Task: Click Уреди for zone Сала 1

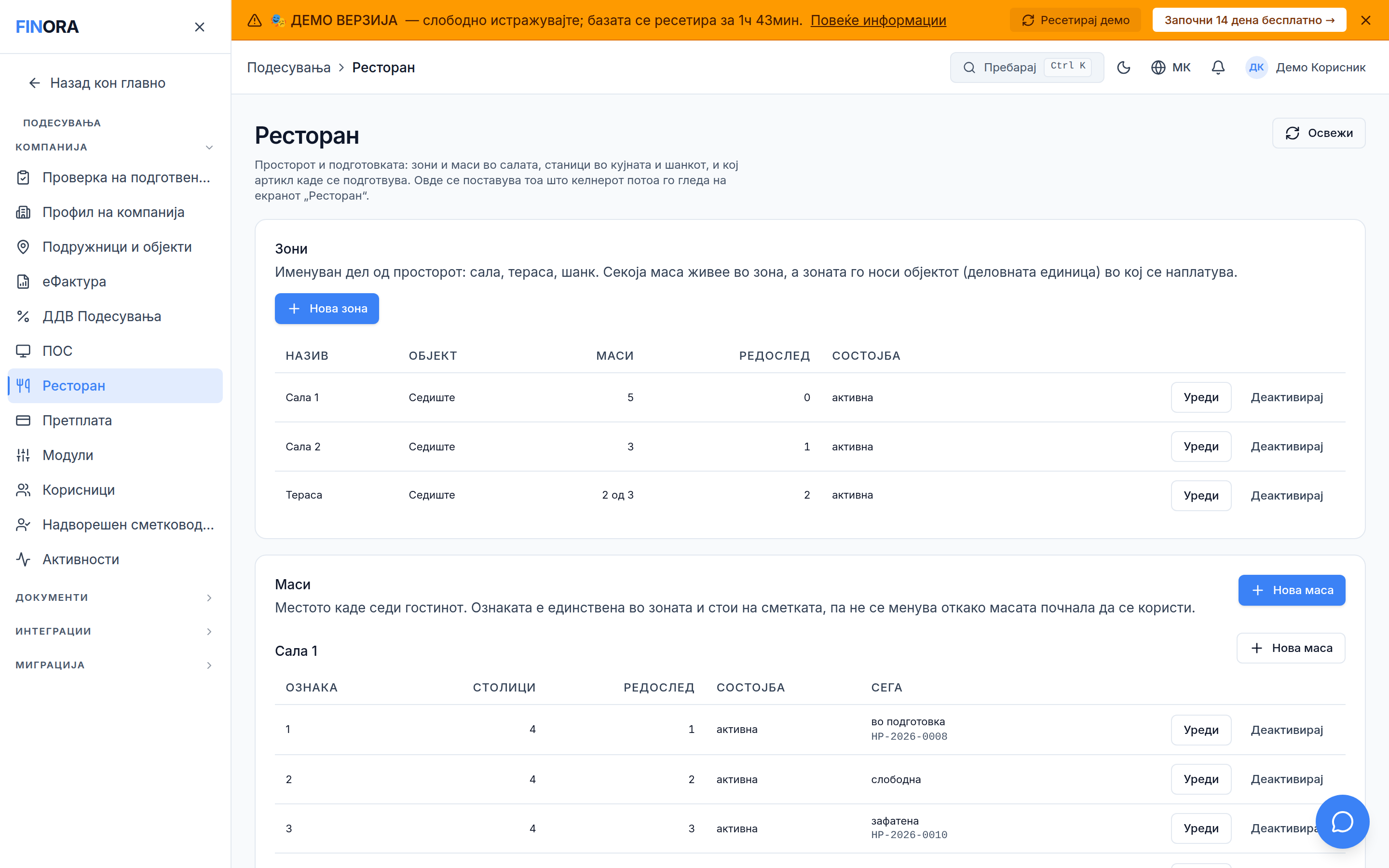Action: (1201, 397)
